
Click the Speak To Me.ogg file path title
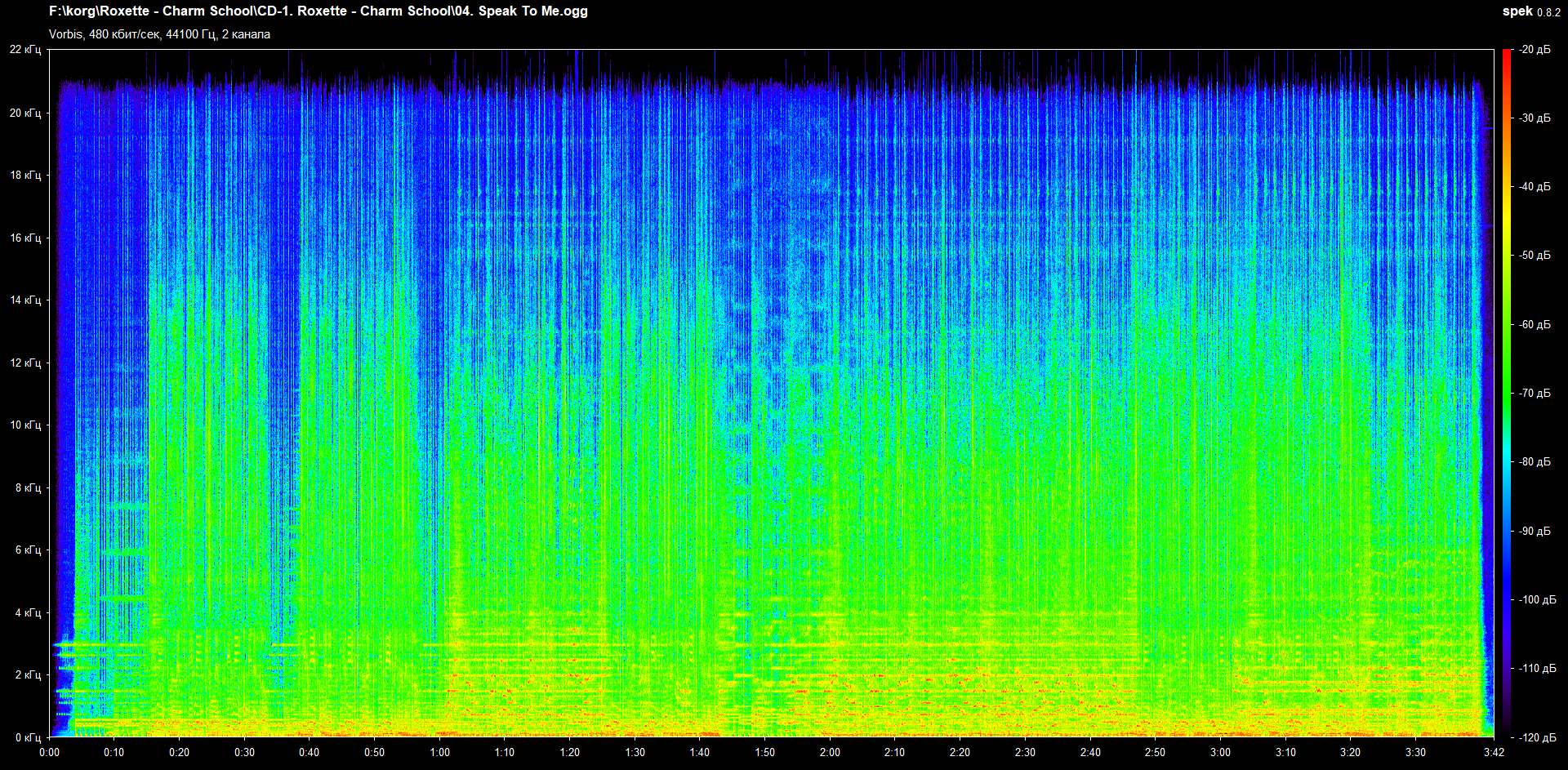click(x=318, y=11)
